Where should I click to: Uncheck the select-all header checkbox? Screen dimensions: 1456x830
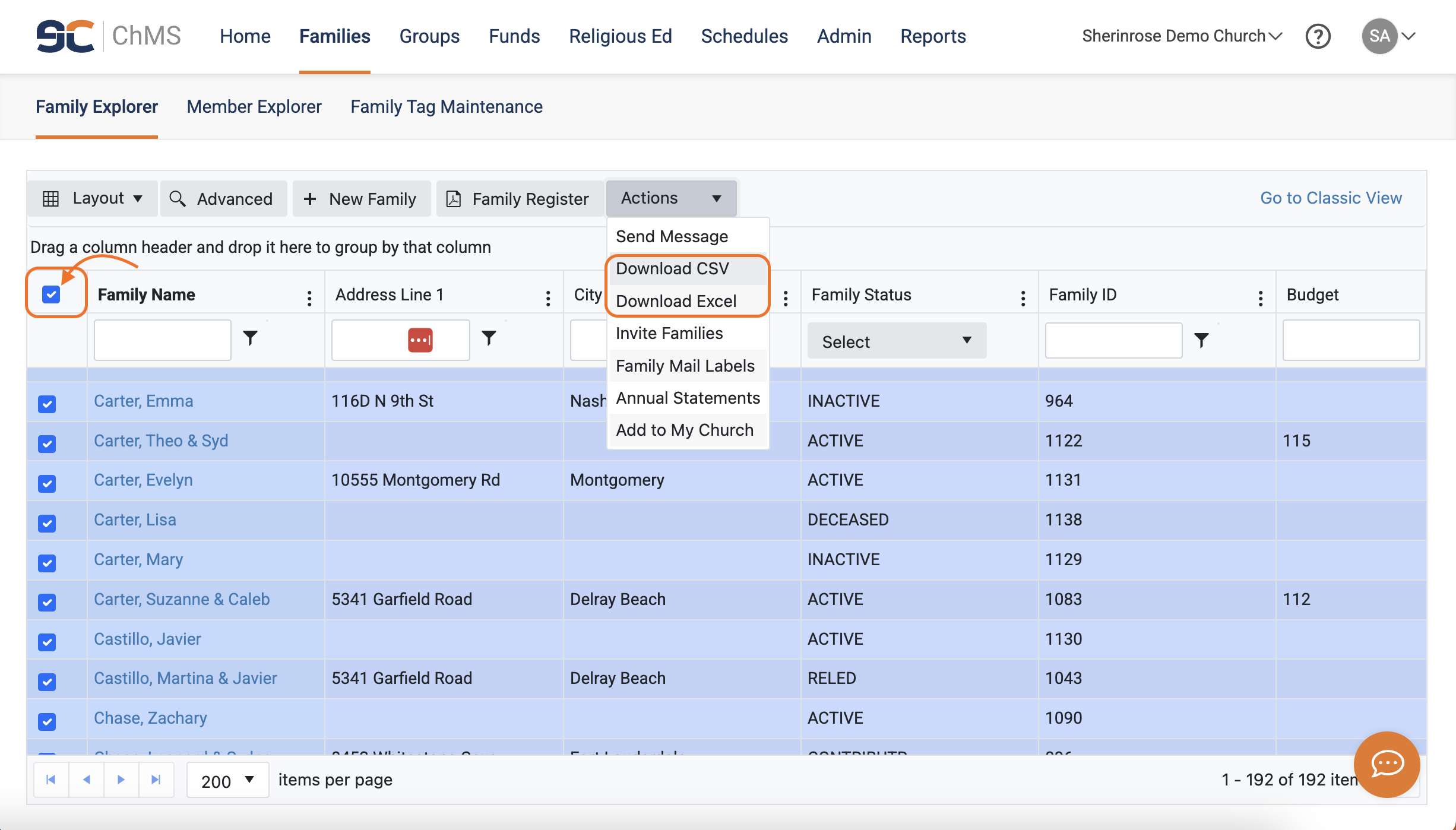click(51, 294)
